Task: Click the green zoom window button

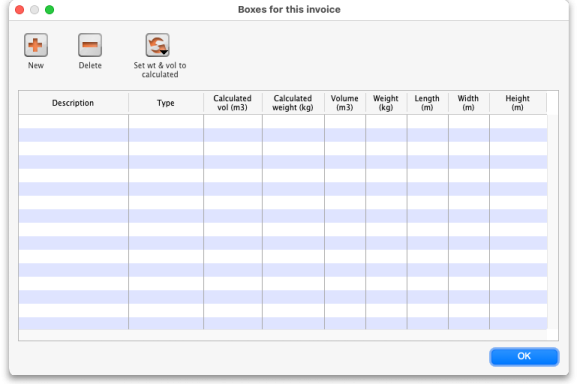Action: 49,10
